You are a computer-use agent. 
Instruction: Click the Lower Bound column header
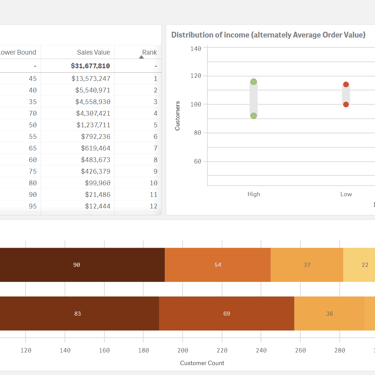tap(18, 52)
